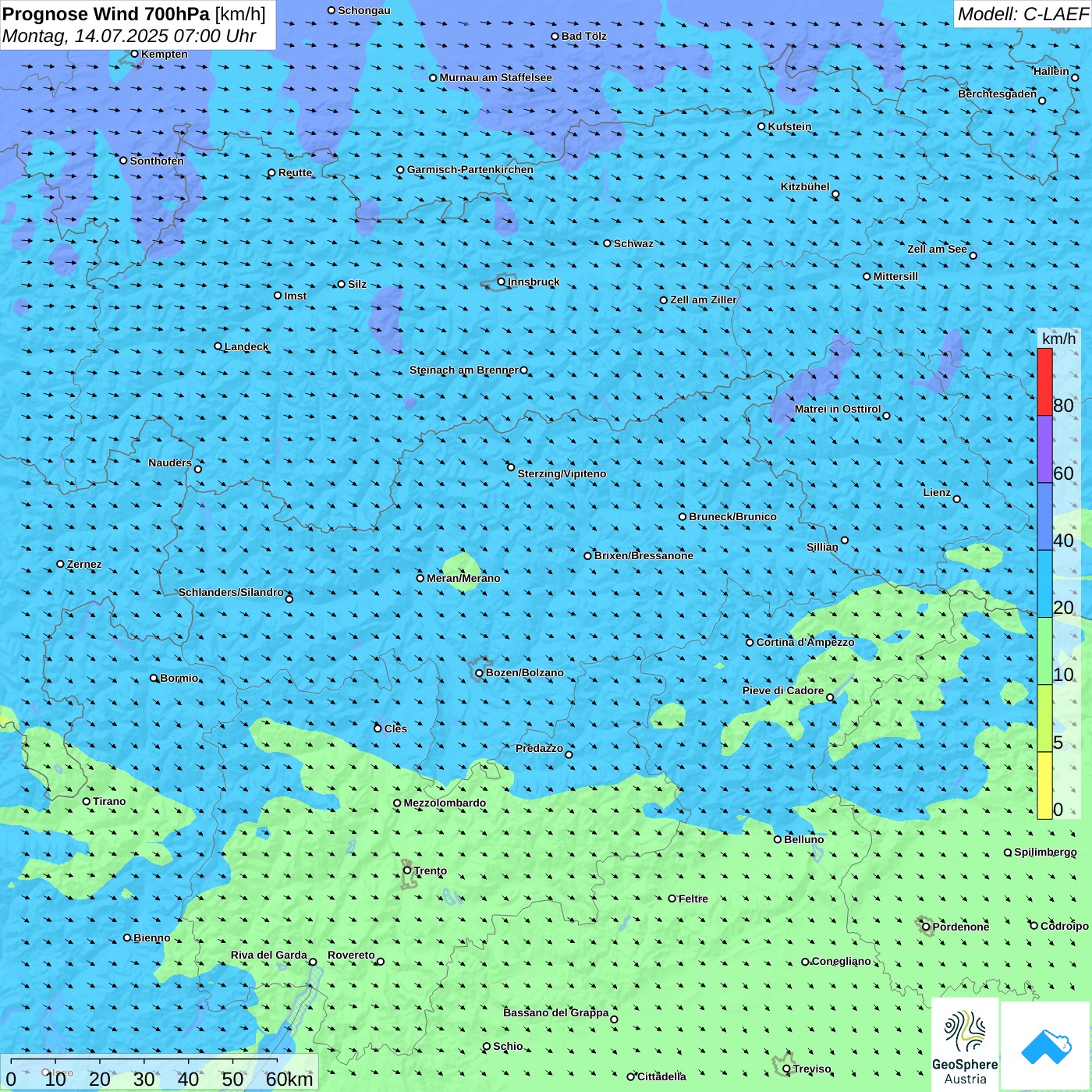This screenshot has height=1092, width=1092.
Task: Click the 'Matrei in Osttirol' label
Action: coord(838,409)
